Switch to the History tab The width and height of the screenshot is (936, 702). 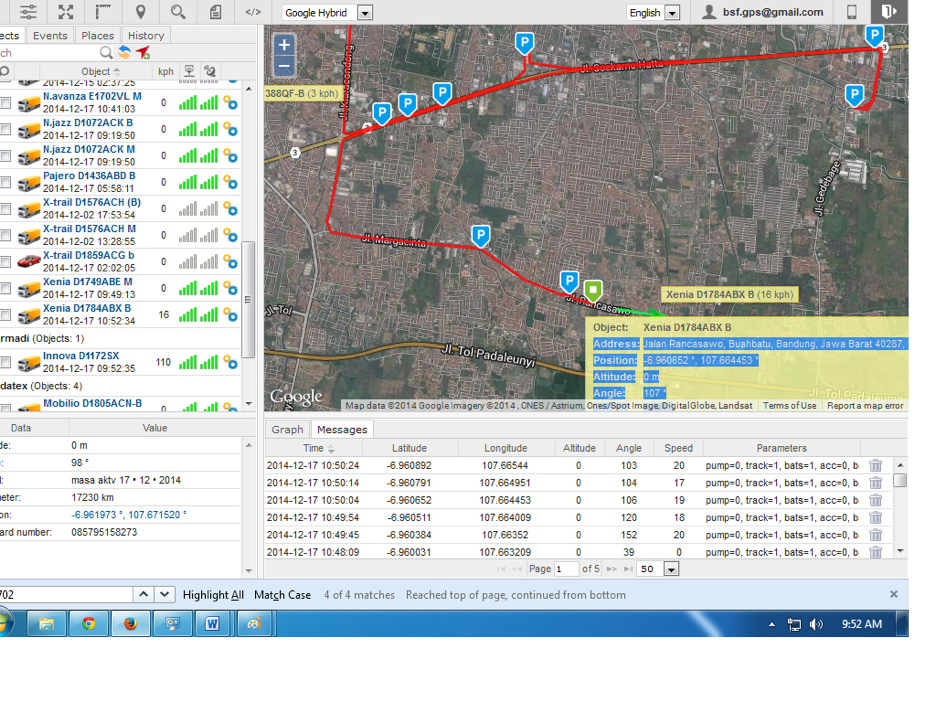[146, 35]
